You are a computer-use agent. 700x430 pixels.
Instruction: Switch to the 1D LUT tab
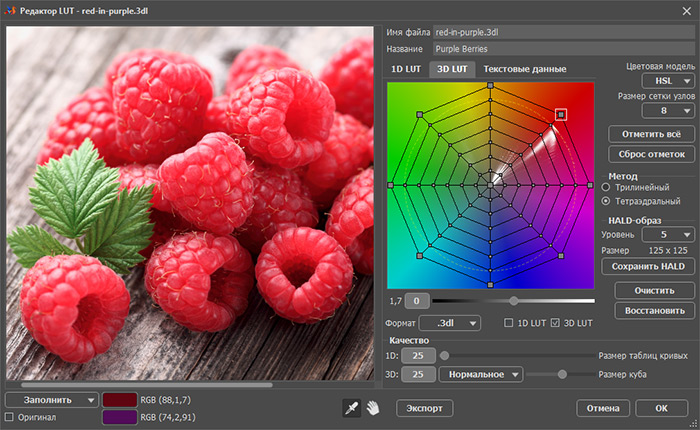406,69
